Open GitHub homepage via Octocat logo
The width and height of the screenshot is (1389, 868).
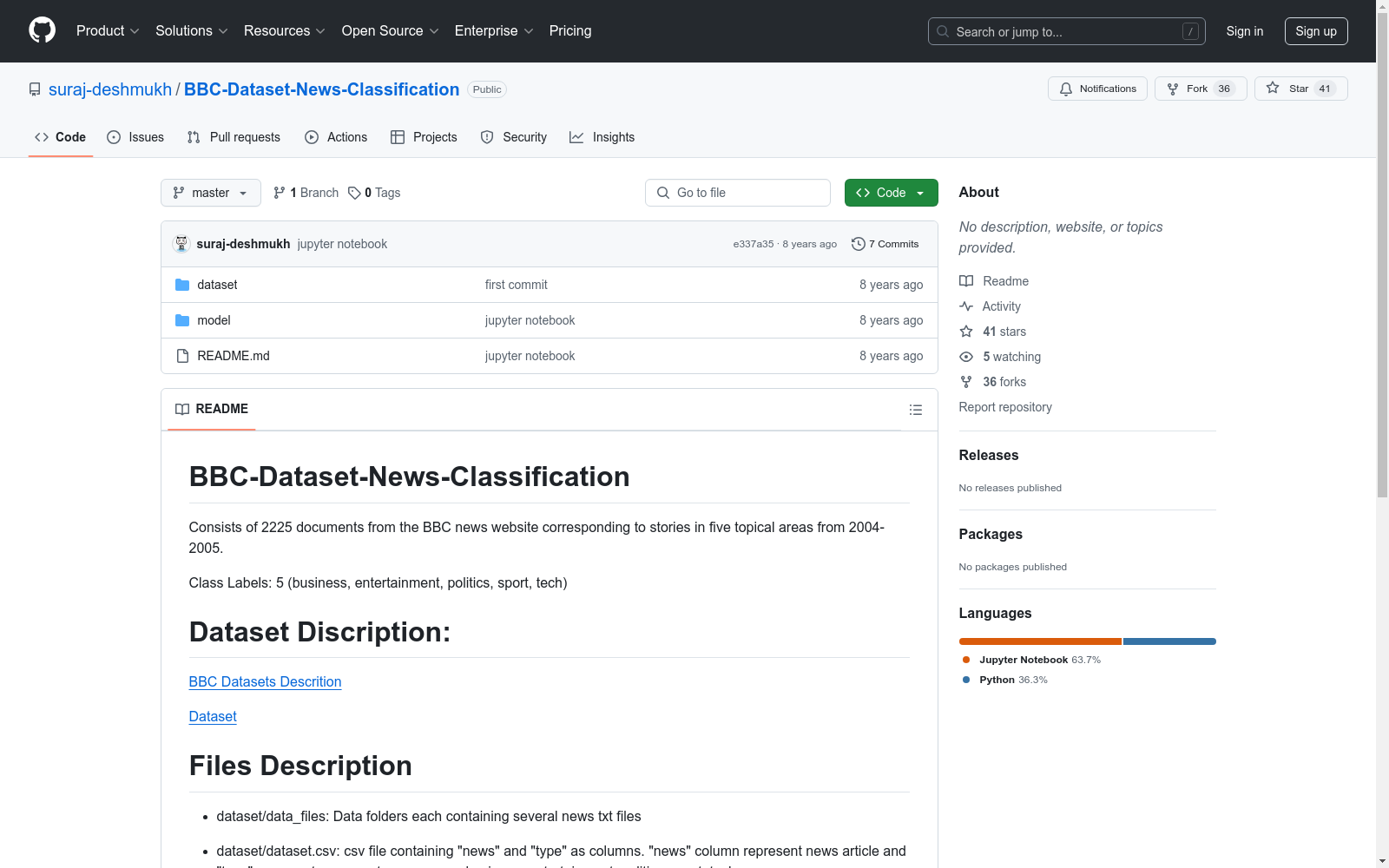coord(42,30)
